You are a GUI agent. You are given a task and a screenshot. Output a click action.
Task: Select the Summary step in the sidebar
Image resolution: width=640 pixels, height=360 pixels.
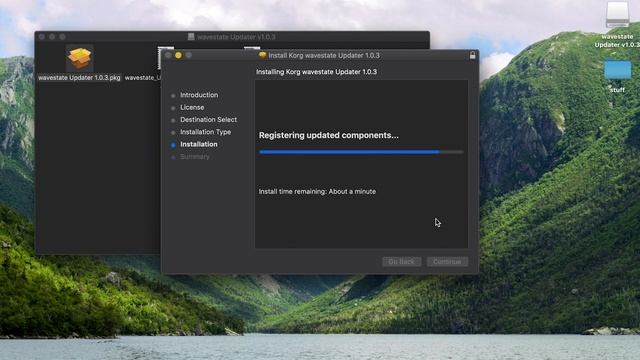click(195, 157)
